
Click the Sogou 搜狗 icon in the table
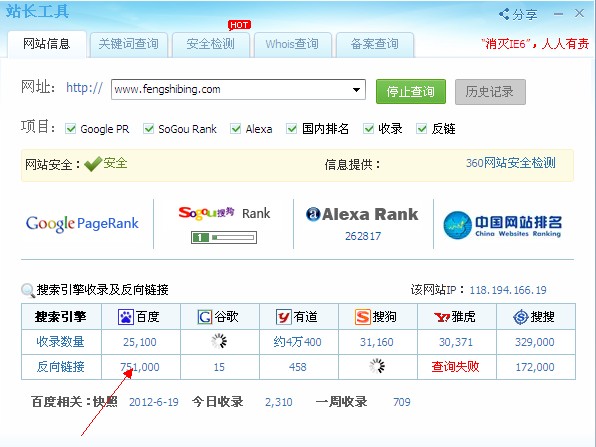coord(363,317)
